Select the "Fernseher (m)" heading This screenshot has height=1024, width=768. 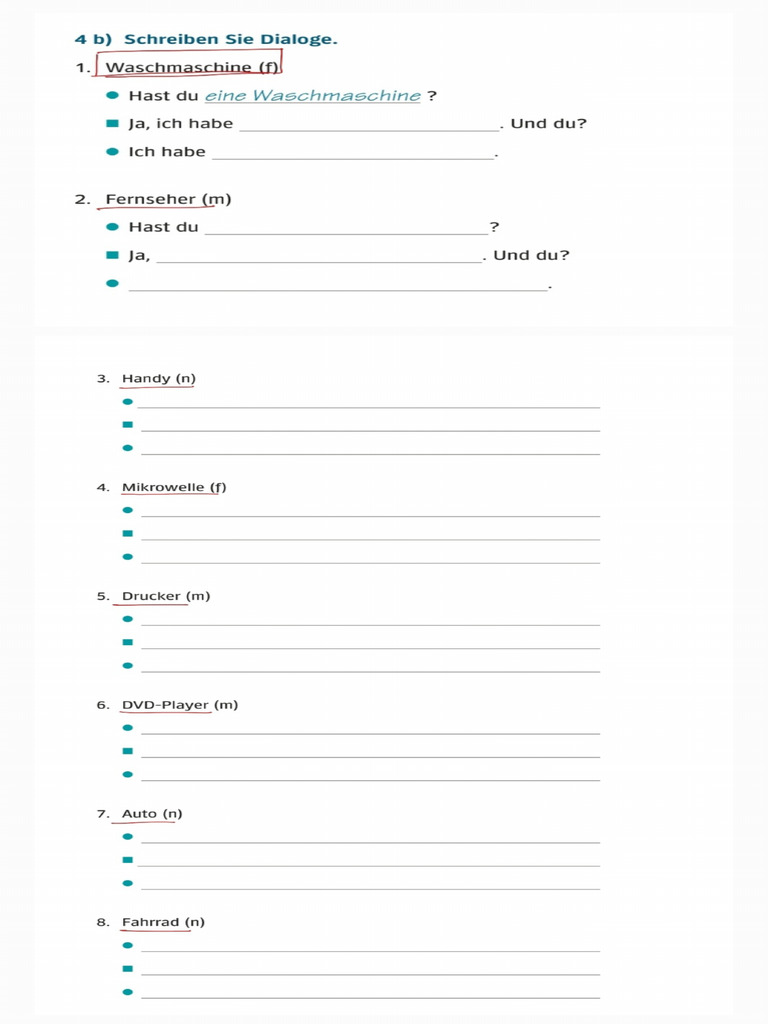pyautogui.click(x=168, y=199)
